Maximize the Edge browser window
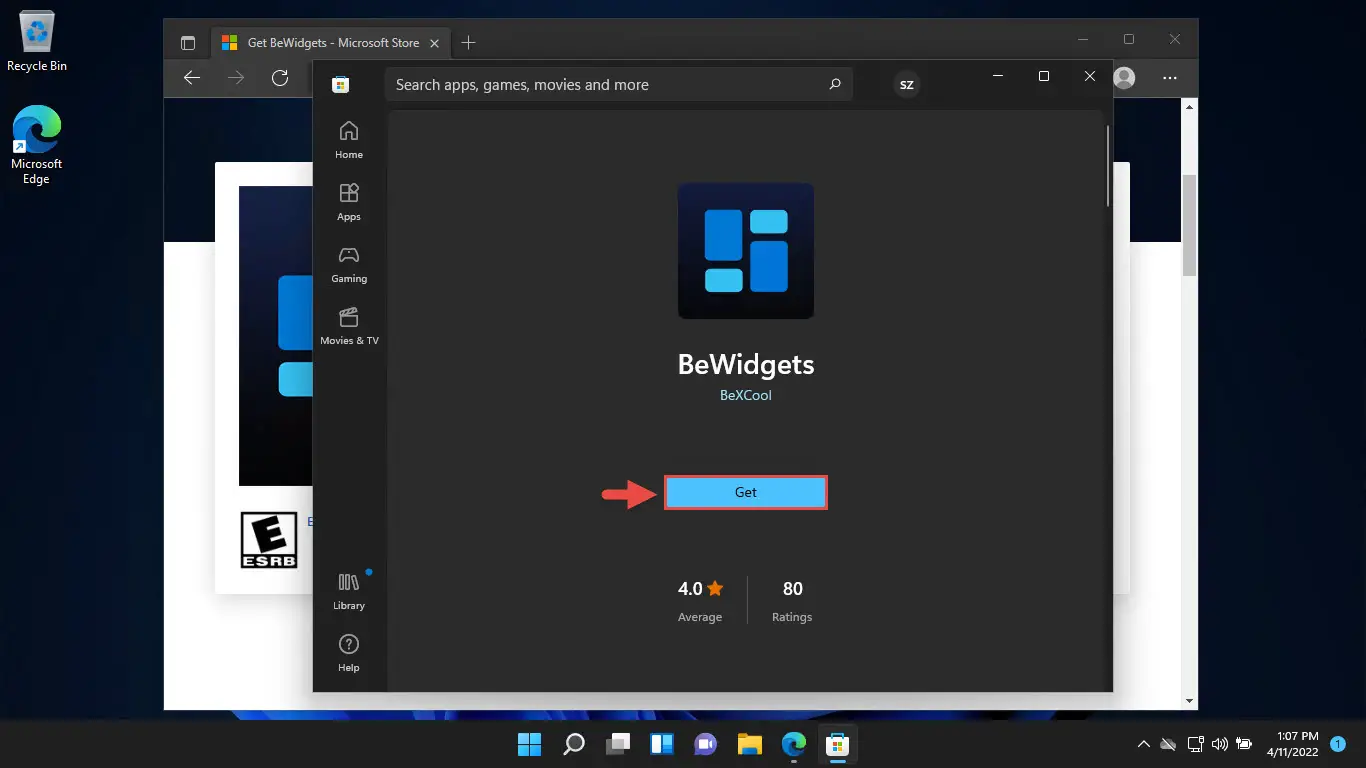 click(1129, 39)
